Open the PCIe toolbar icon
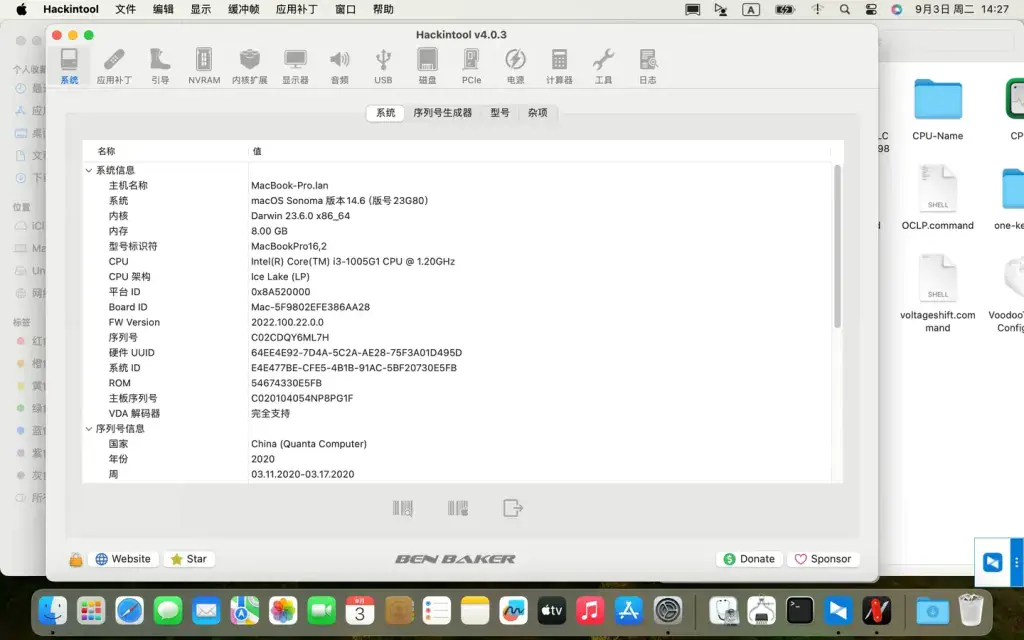The image size is (1024, 640). point(472,66)
